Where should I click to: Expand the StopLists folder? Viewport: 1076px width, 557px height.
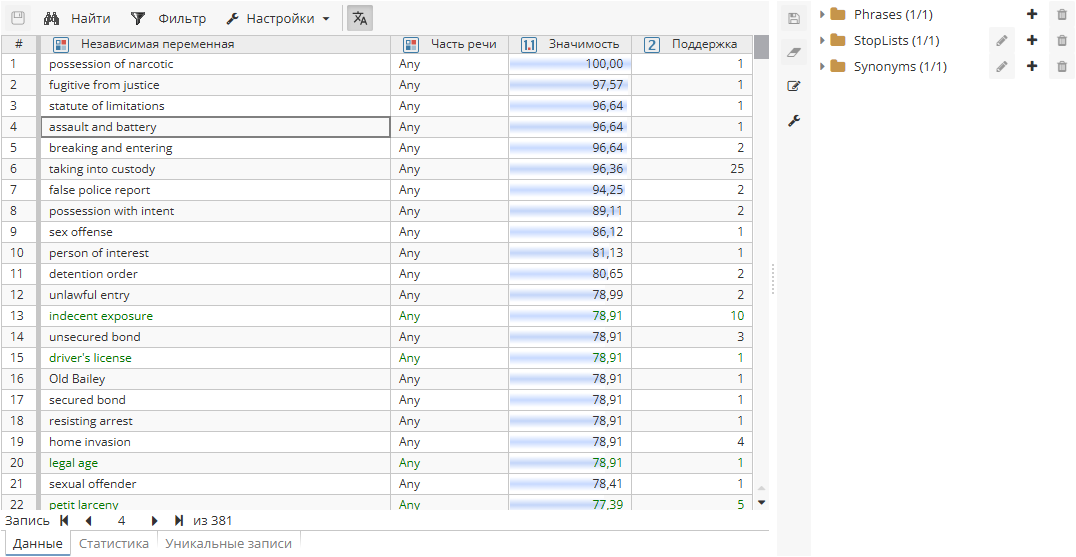coord(822,40)
